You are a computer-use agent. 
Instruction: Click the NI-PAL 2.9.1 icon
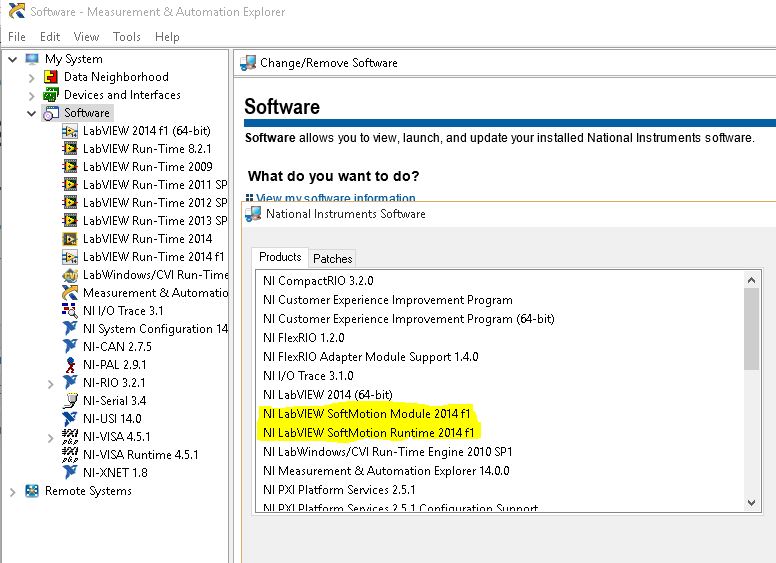click(71, 365)
